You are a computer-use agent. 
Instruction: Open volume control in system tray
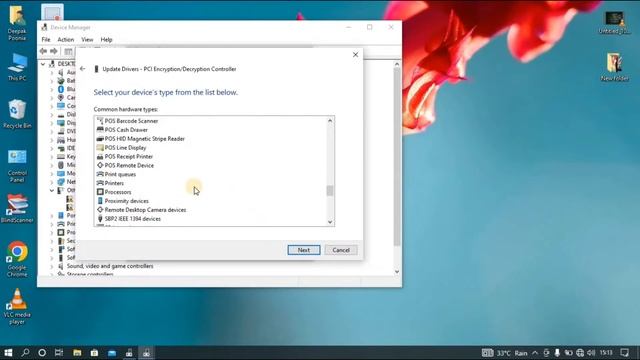tap(591, 353)
